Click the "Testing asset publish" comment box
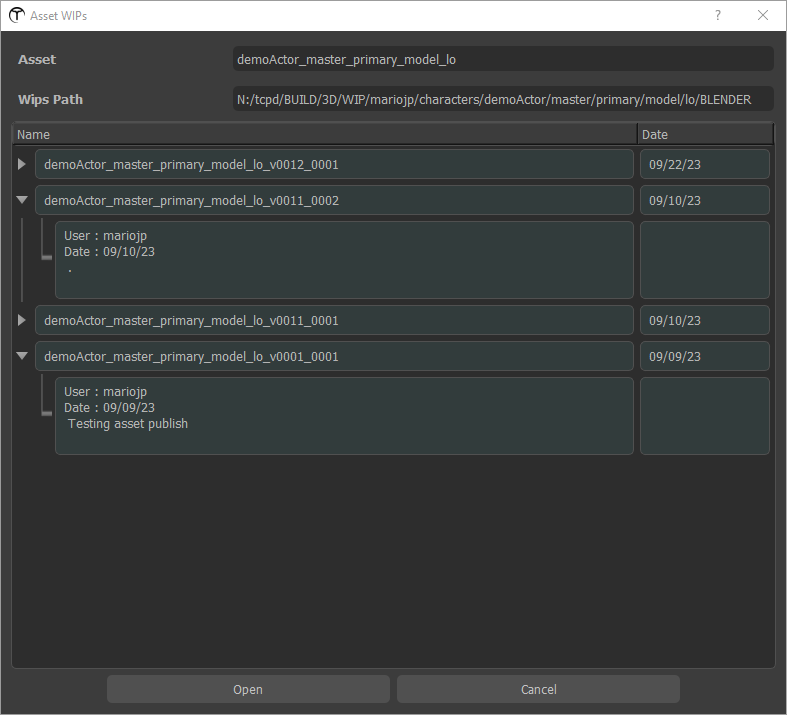Screen dimensions: 787x715 point(344,416)
